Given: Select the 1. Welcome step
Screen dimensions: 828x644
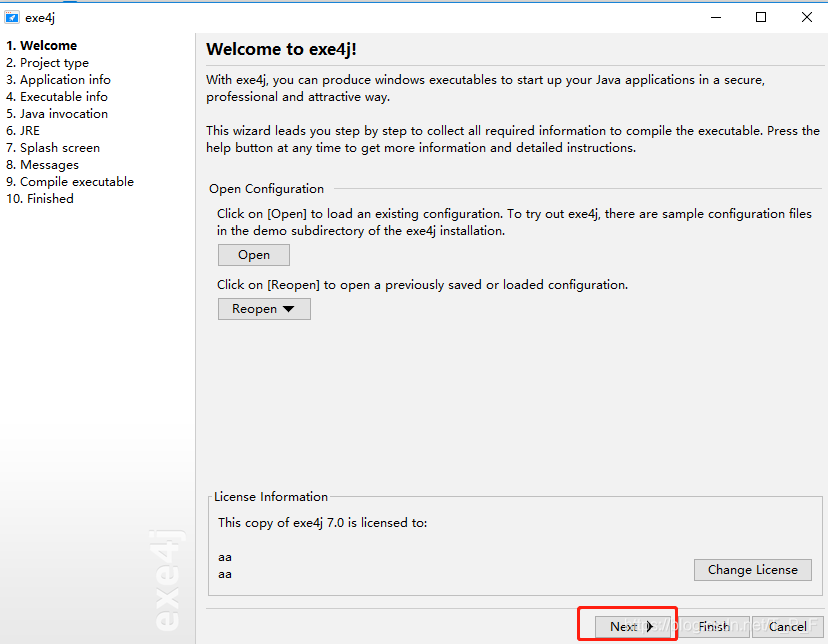Looking at the screenshot, I should click(42, 45).
